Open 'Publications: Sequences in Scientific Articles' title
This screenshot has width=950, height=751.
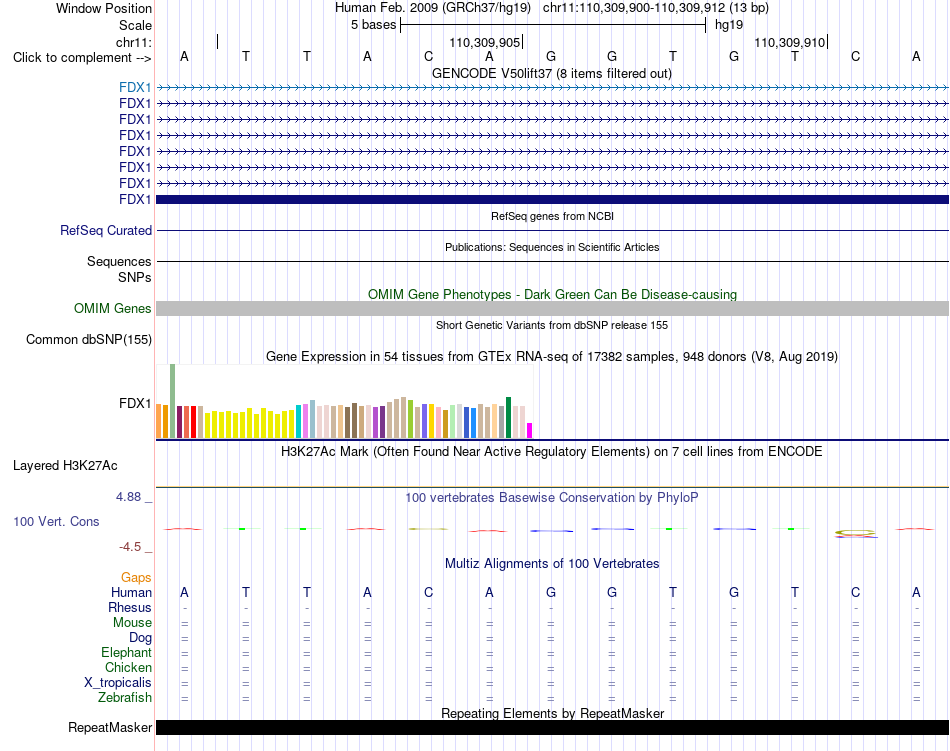pyautogui.click(x=552, y=247)
